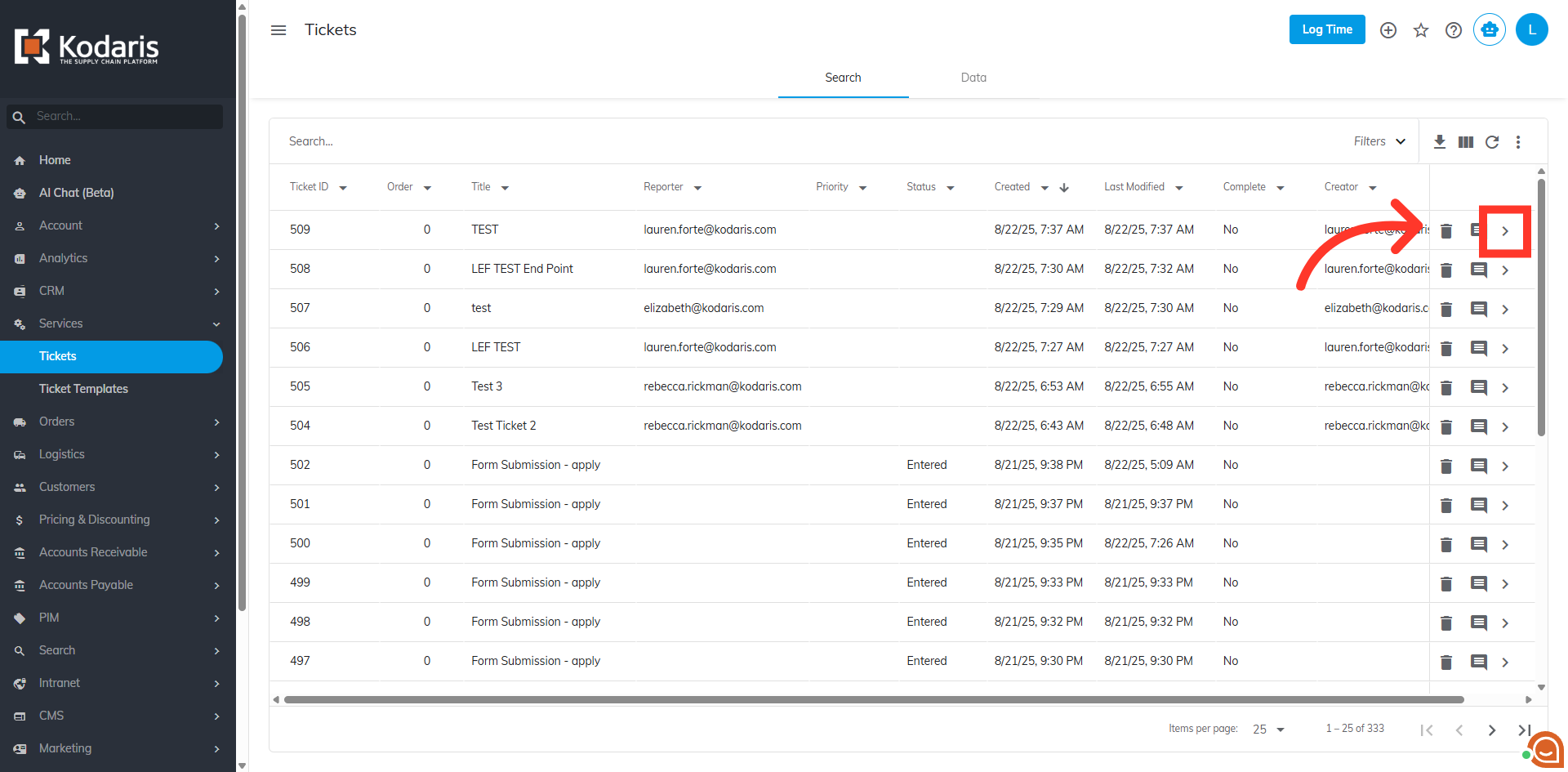Favorite this page with the star icon
Image resolution: width=1568 pixels, height=772 pixels.
pos(1421,30)
